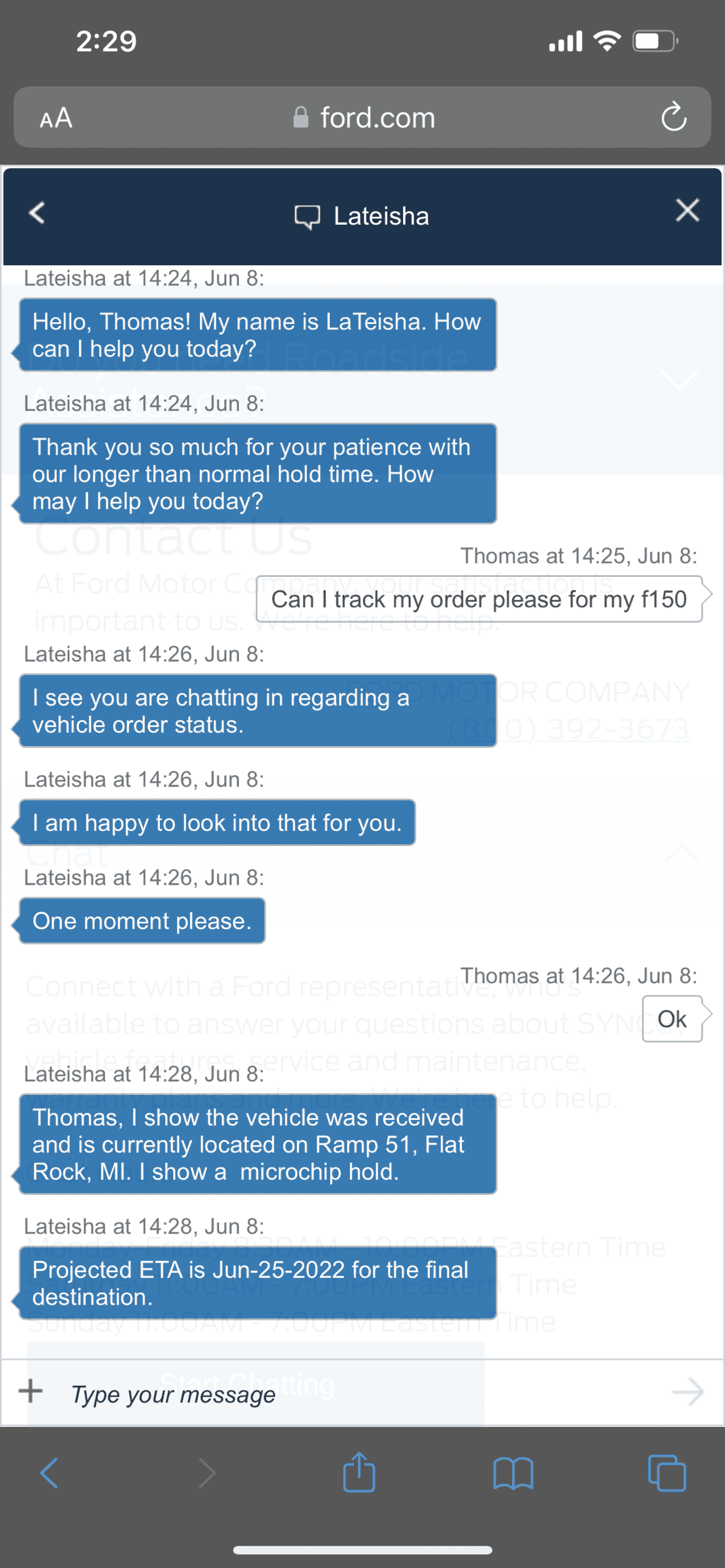Go forward in Safari browser

tap(207, 1474)
